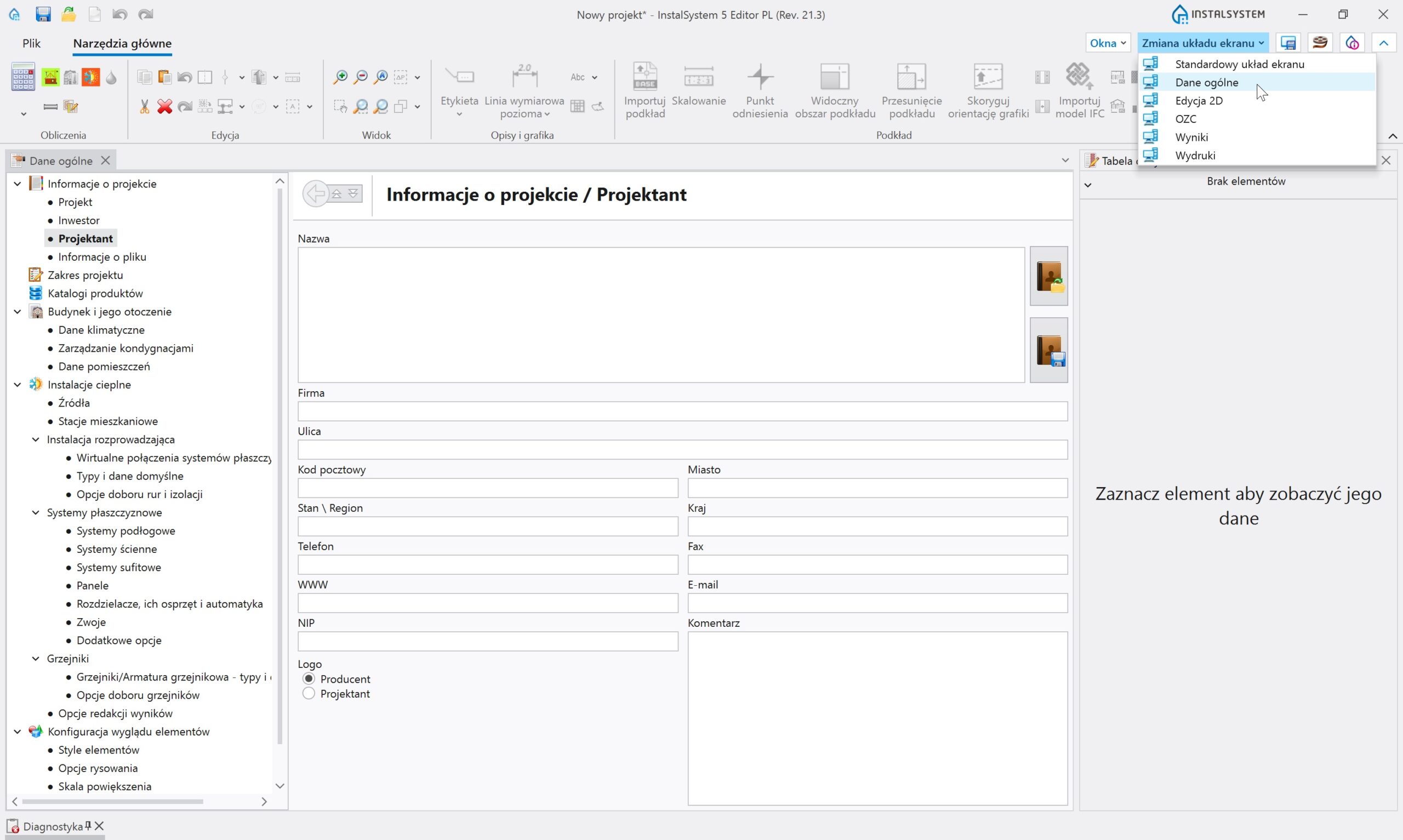This screenshot has height=840, width=1403.
Task: Choose Dane ogólne layout menu entry
Action: 1257,82
